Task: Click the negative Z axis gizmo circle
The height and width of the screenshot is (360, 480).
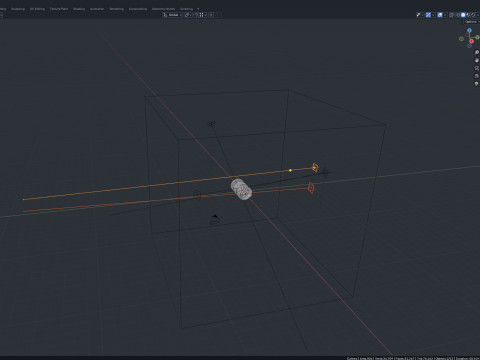Action: (469, 46)
